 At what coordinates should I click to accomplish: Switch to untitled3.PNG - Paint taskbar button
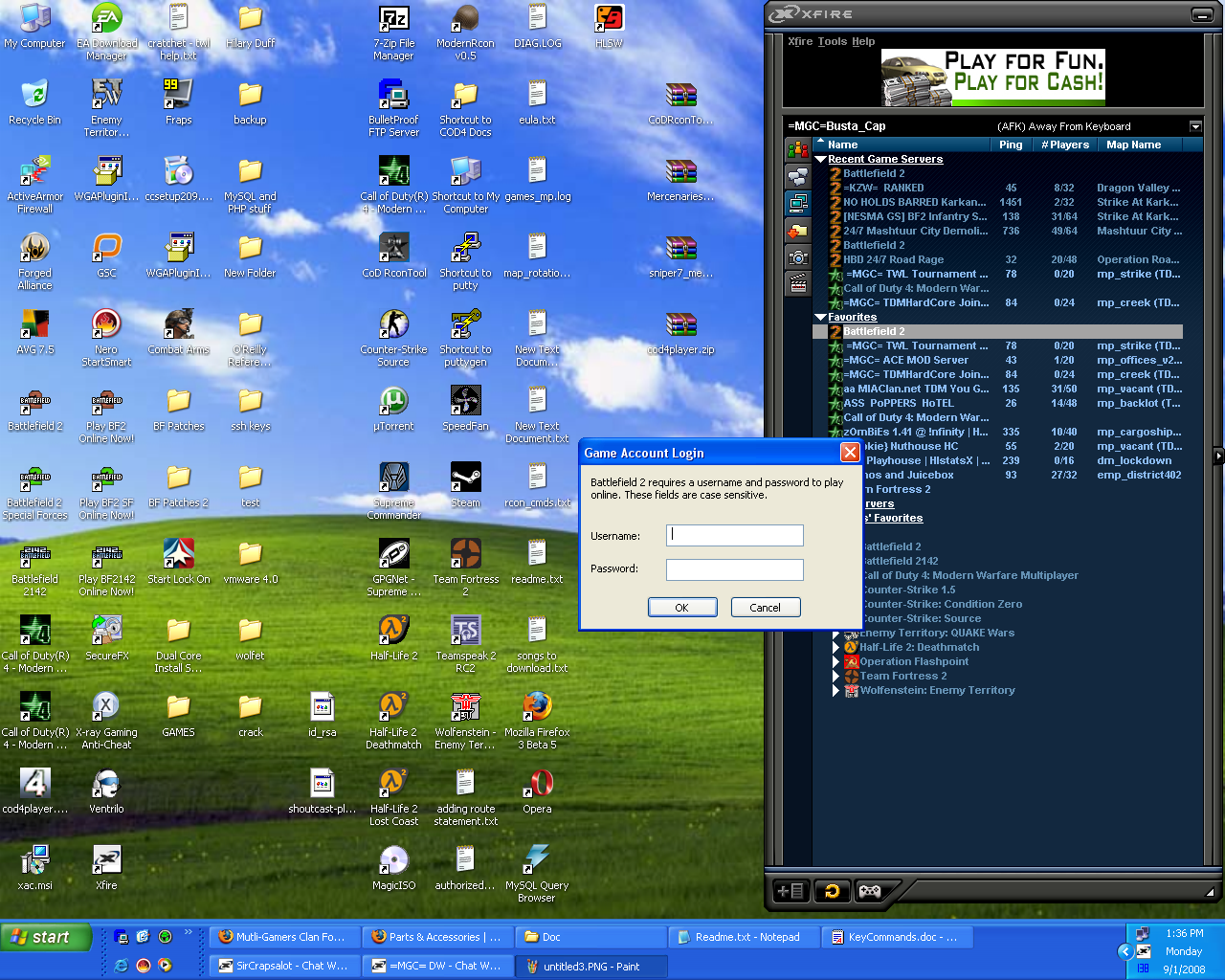click(x=590, y=966)
